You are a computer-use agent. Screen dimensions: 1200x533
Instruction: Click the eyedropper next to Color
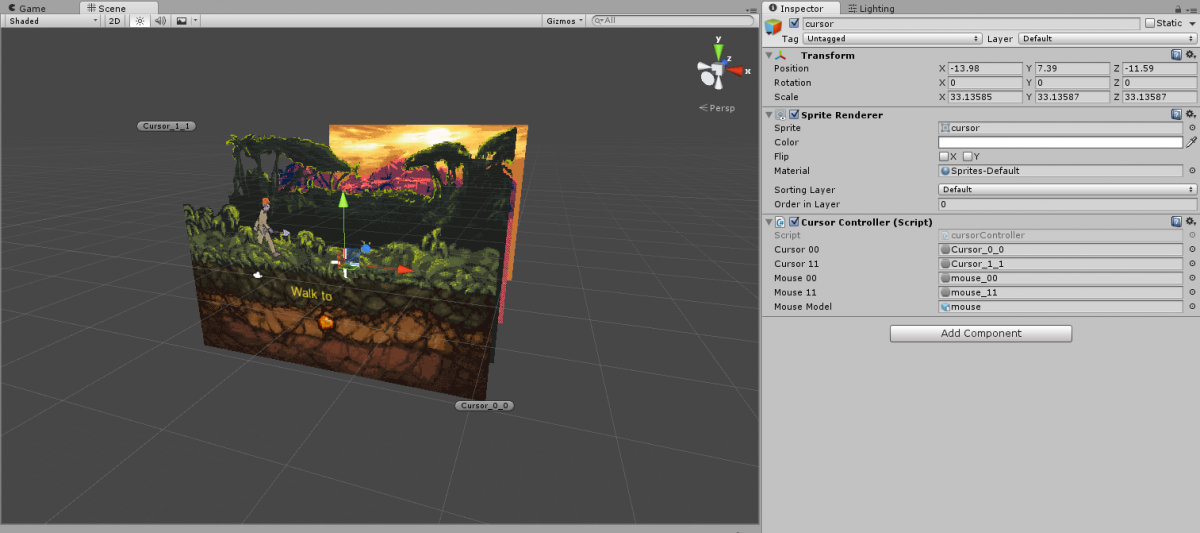coord(1191,143)
